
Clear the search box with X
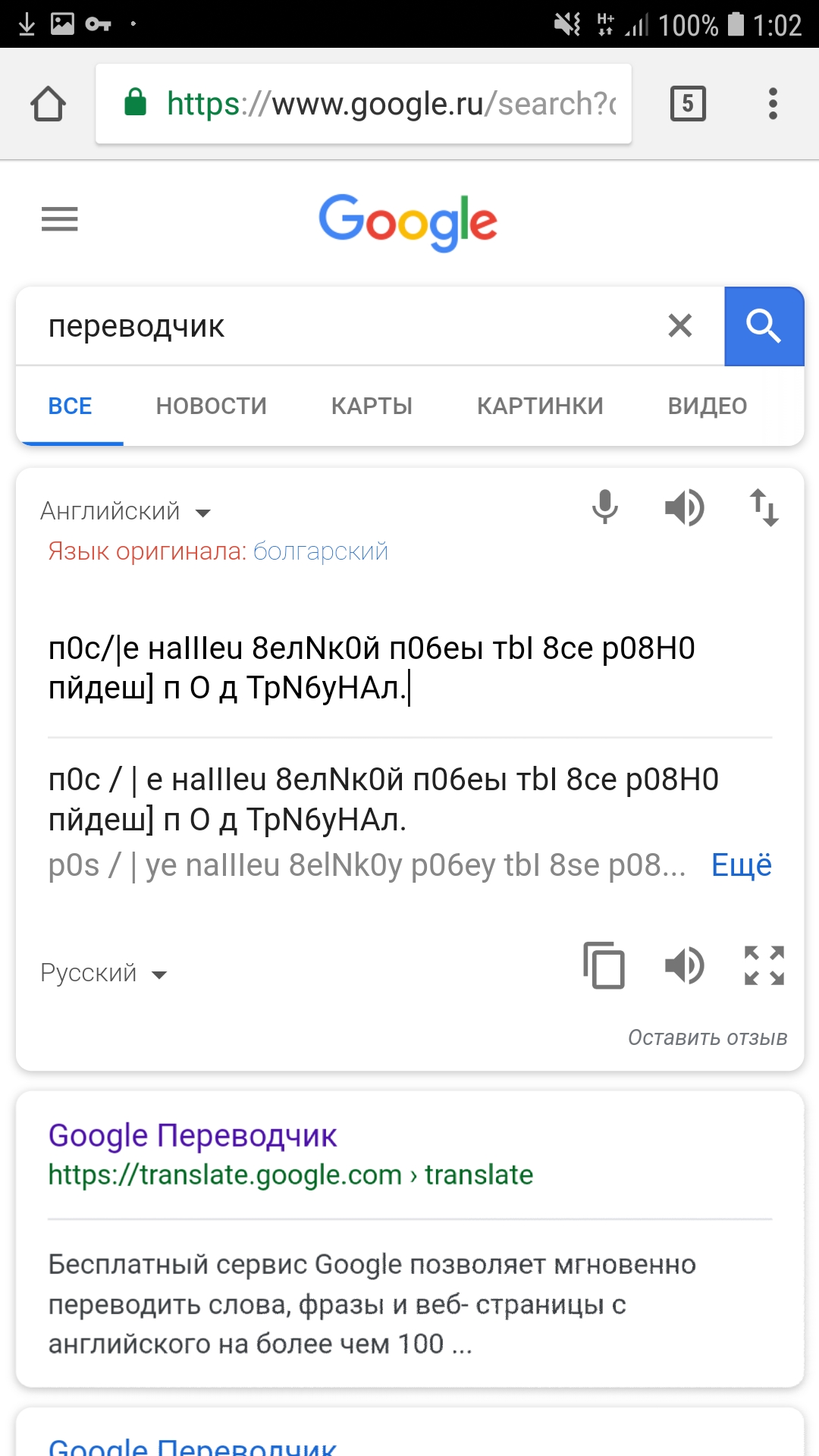tap(680, 326)
